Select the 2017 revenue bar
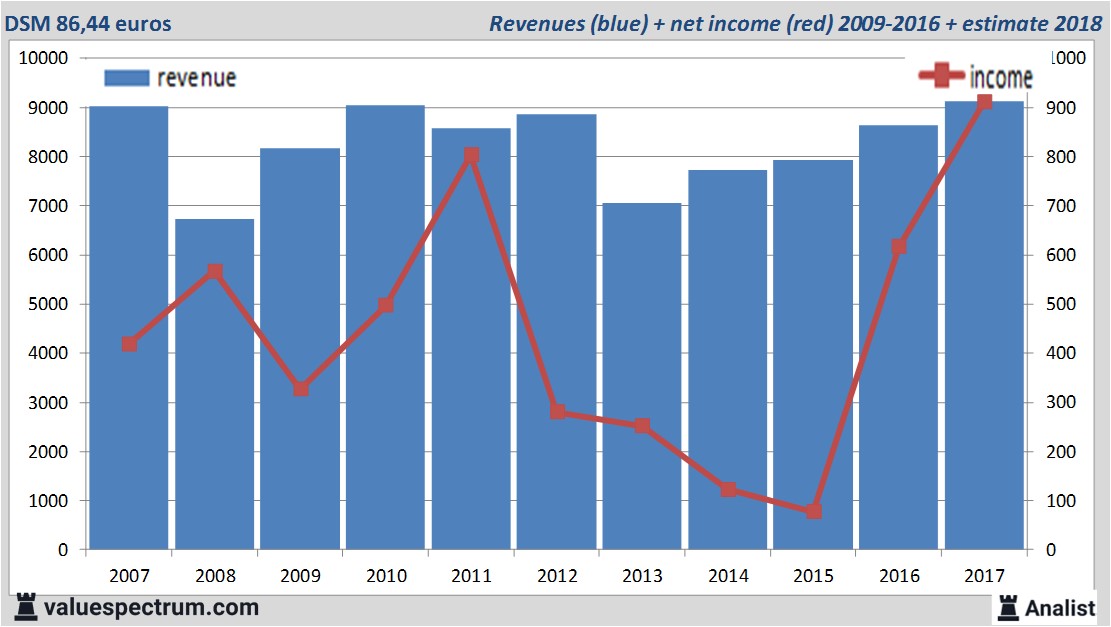Viewport: 1111px width, 627px height. pyautogui.click(x=984, y=325)
